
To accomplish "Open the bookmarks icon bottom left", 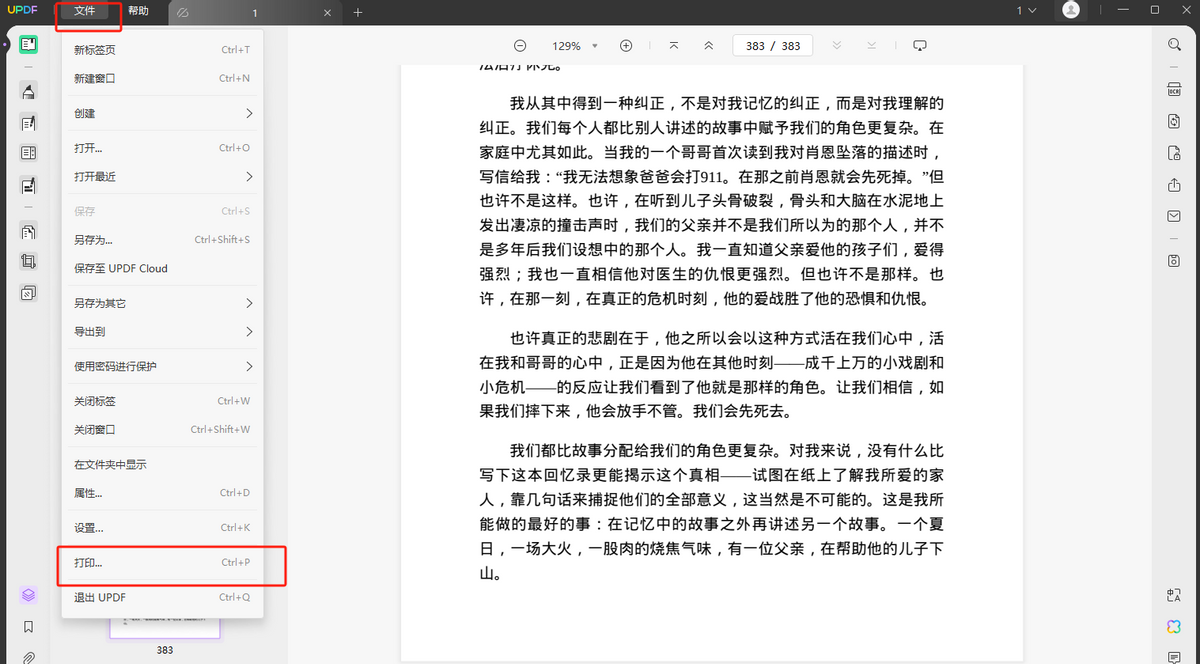I will [x=28, y=627].
